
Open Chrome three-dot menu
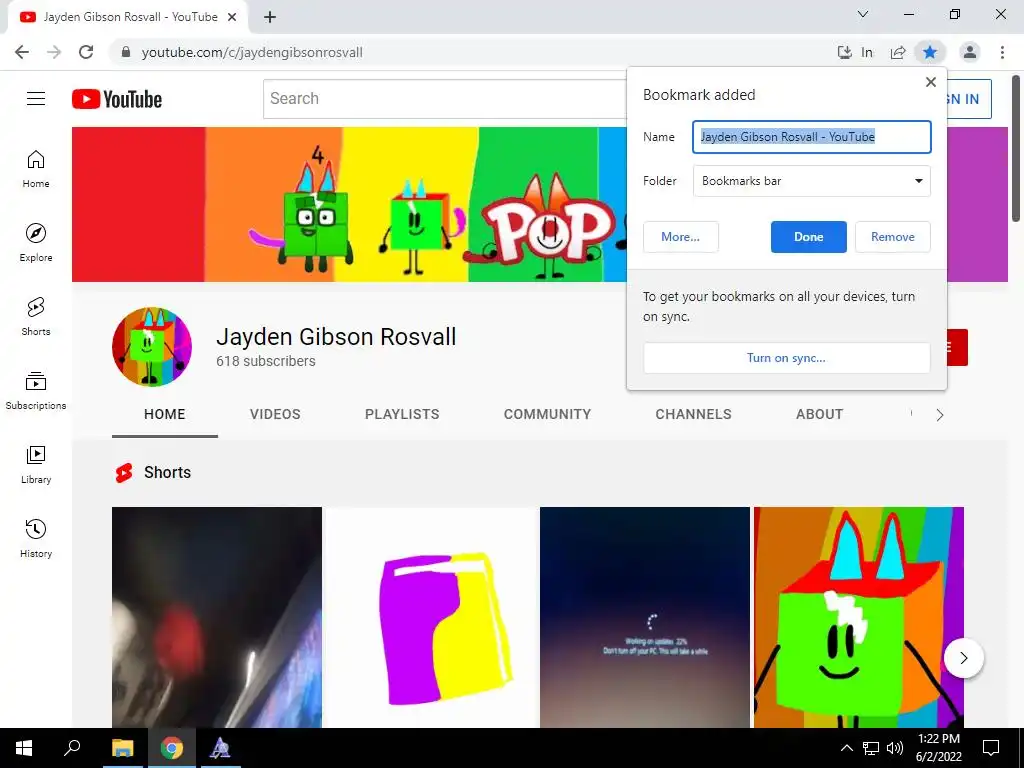pyautogui.click(x=1002, y=52)
